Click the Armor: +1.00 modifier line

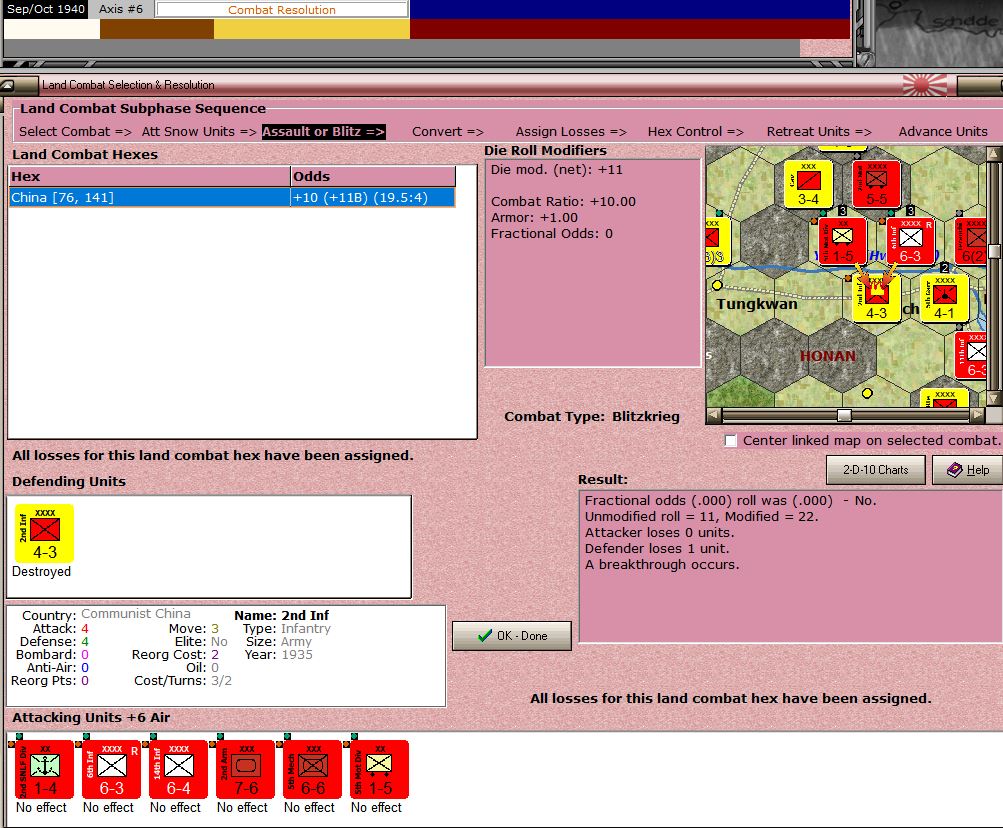pos(534,218)
